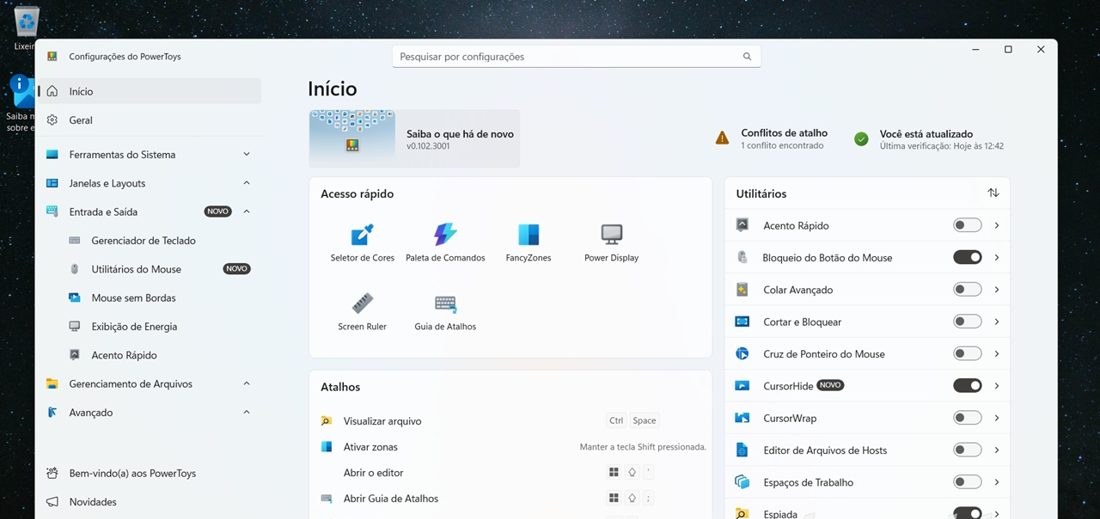Click the Cortar e Bloquear utility icon

click(742, 321)
